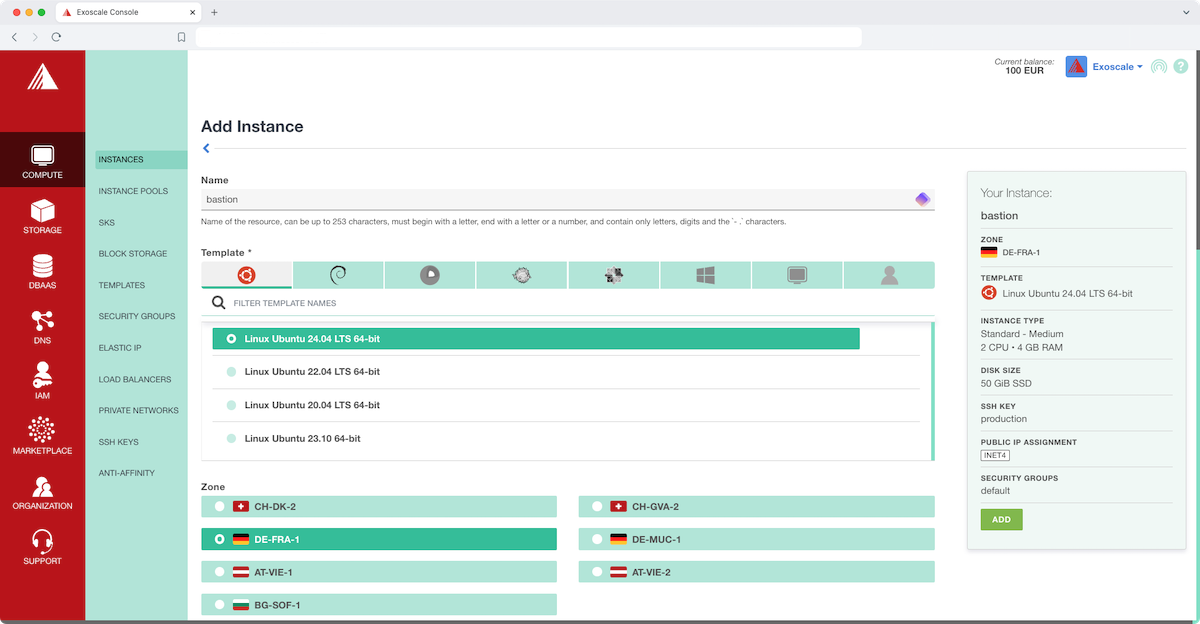Choose the CH-DK-2 zone
This screenshot has height=624, width=1200.
click(x=379, y=507)
